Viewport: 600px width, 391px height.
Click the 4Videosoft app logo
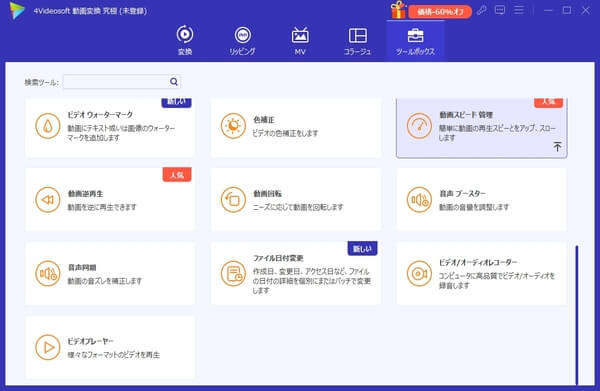[x=18, y=10]
